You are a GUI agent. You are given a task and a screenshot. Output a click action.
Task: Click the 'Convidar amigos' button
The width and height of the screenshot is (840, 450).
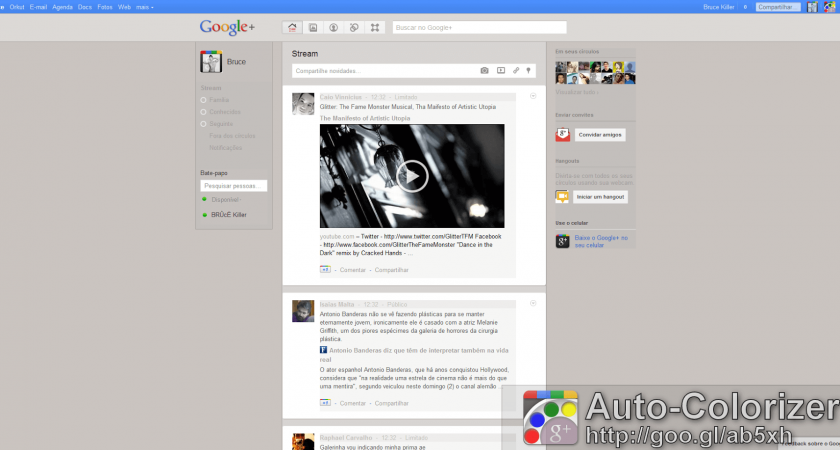(600, 135)
